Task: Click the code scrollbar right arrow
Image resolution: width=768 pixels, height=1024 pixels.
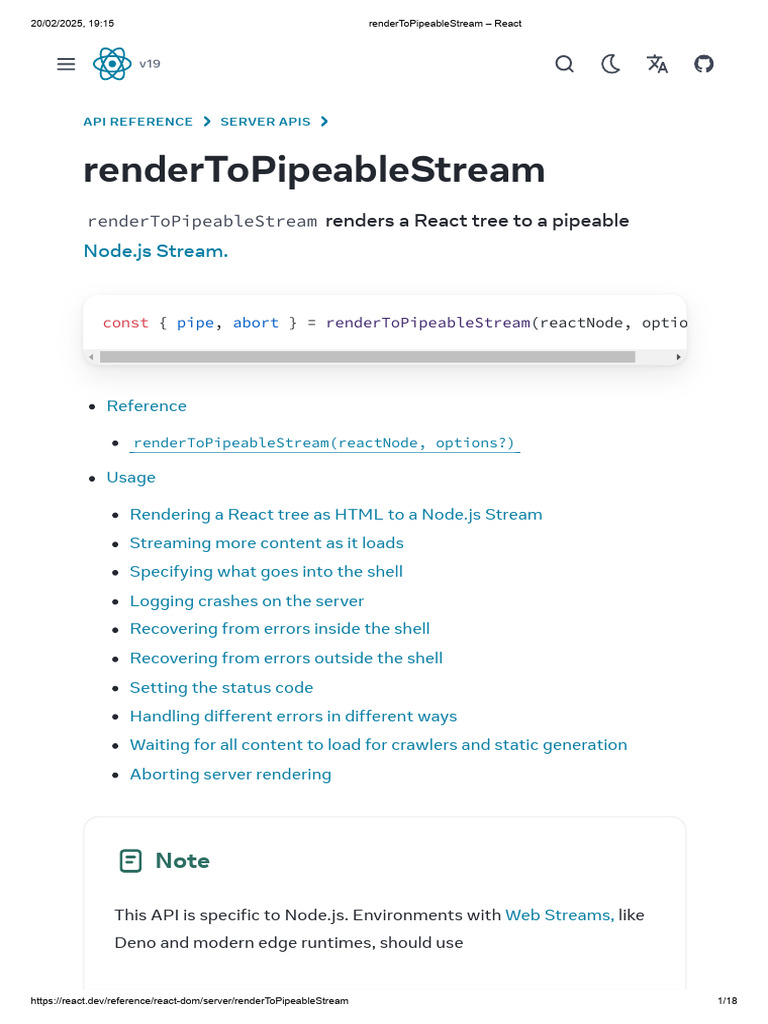Action: click(x=679, y=357)
